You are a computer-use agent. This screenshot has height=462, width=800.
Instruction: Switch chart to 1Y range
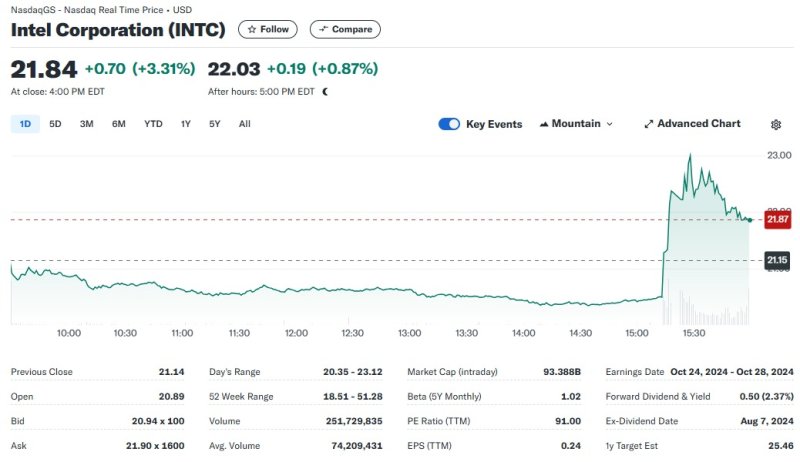tap(185, 124)
